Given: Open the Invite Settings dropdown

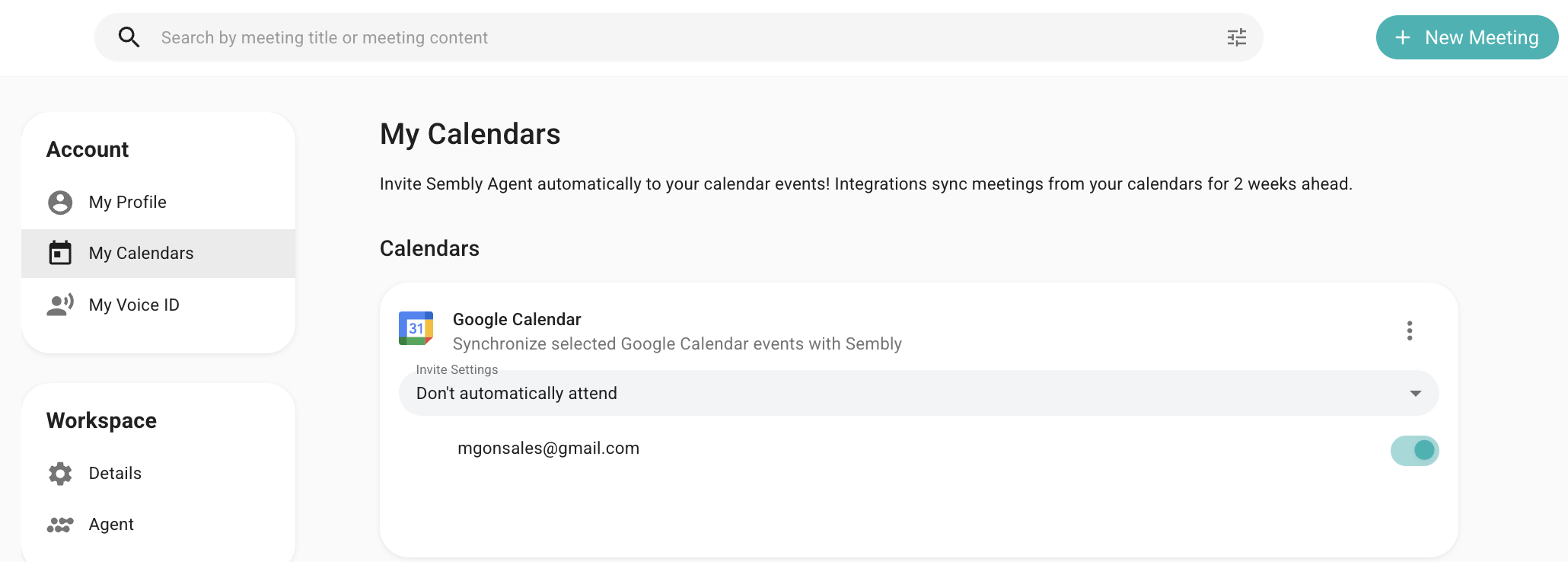Looking at the screenshot, I should pos(919,393).
